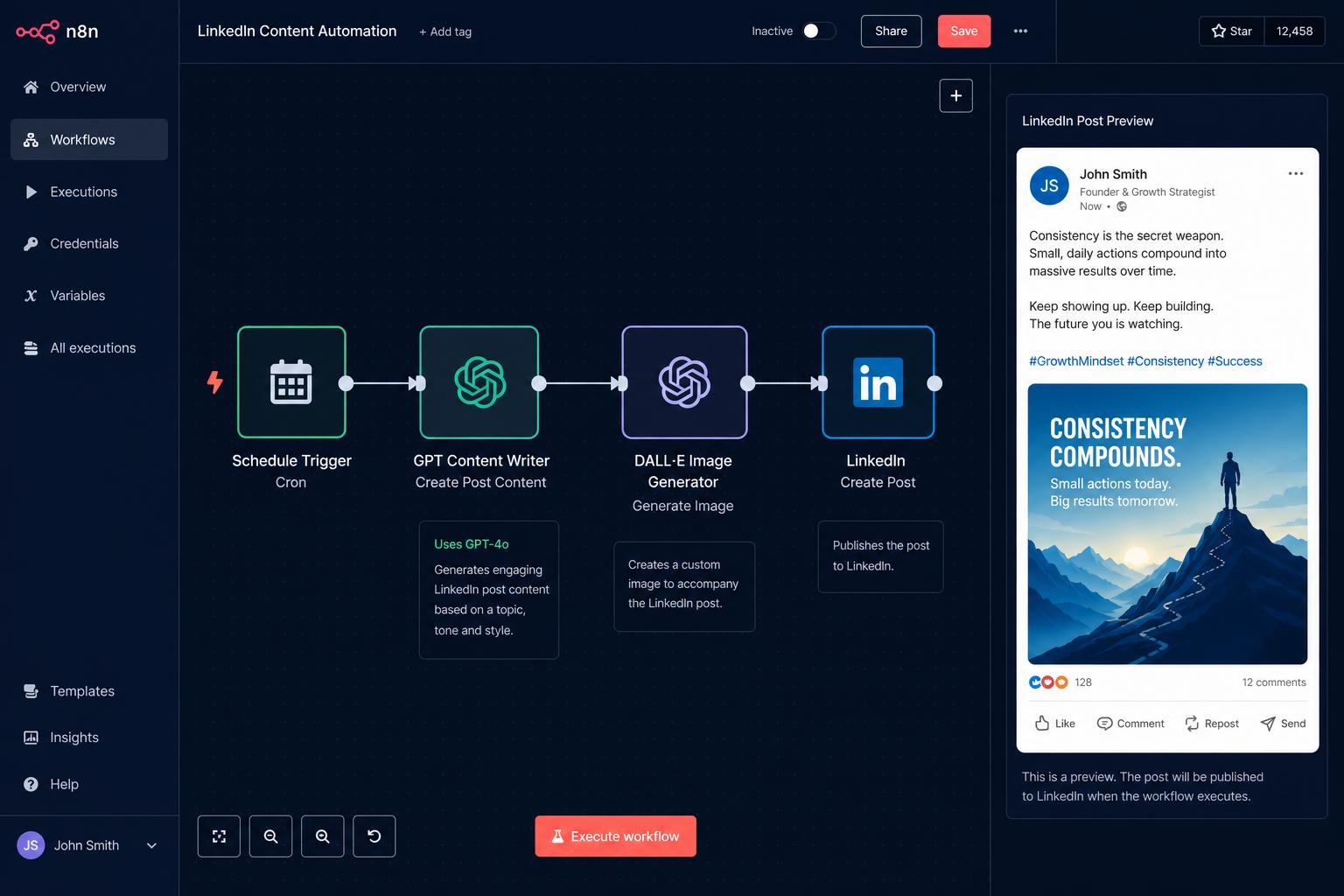Image resolution: width=1344 pixels, height=896 pixels.
Task: Click the post reactions emoji icons
Action: pyautogui.click(x=1048, y=682)
